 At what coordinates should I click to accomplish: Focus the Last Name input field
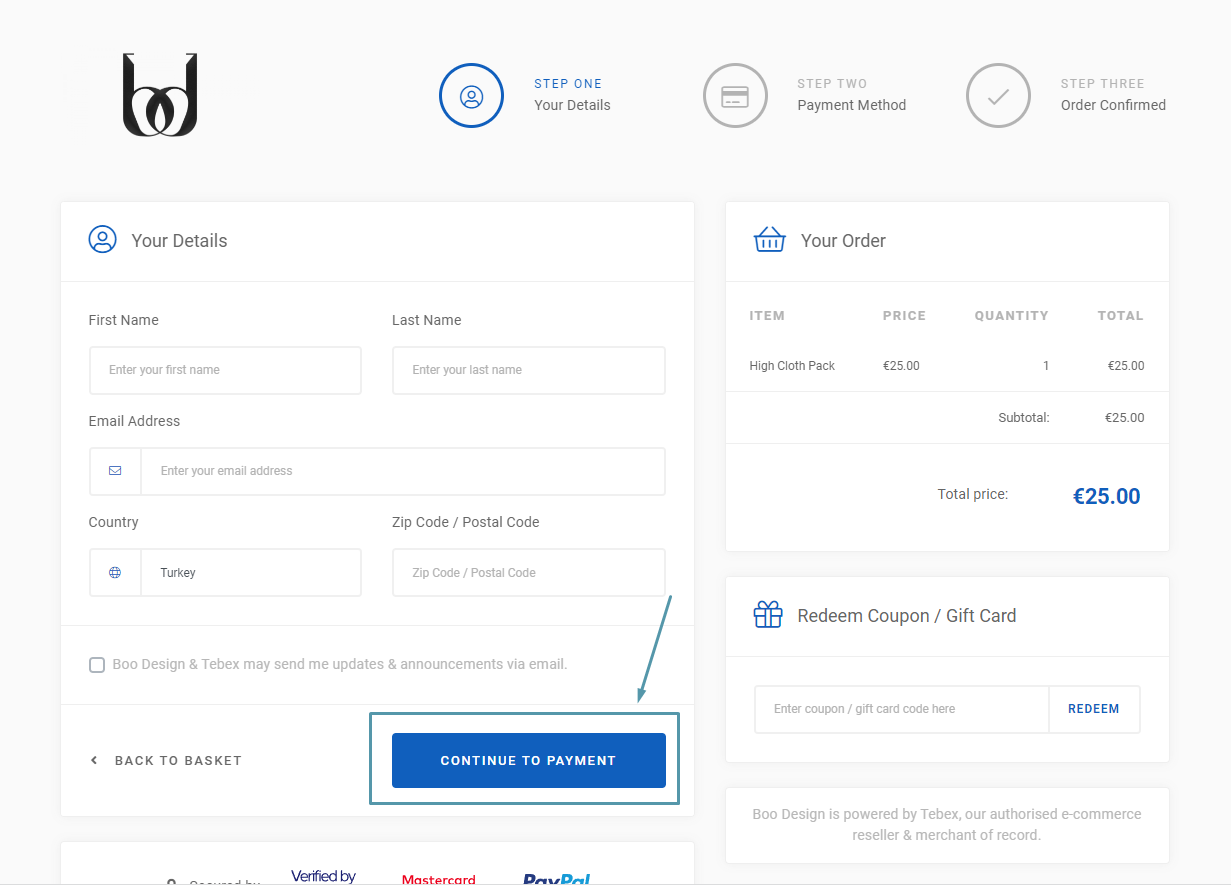tap(528, 370)
